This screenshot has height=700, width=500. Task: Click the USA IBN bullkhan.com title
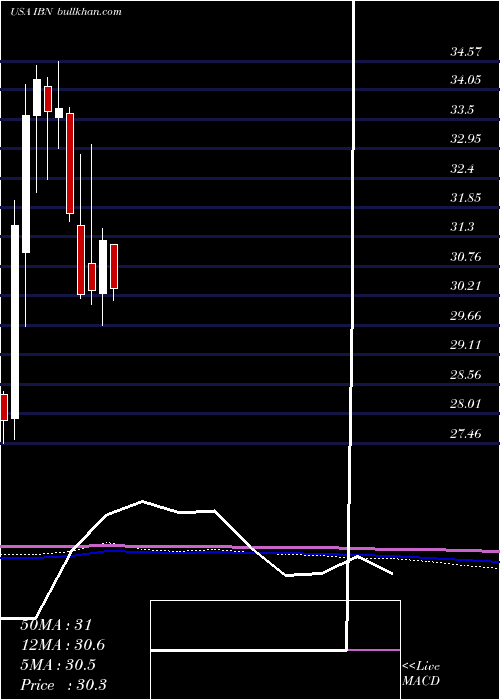click(x=66, y=12)
